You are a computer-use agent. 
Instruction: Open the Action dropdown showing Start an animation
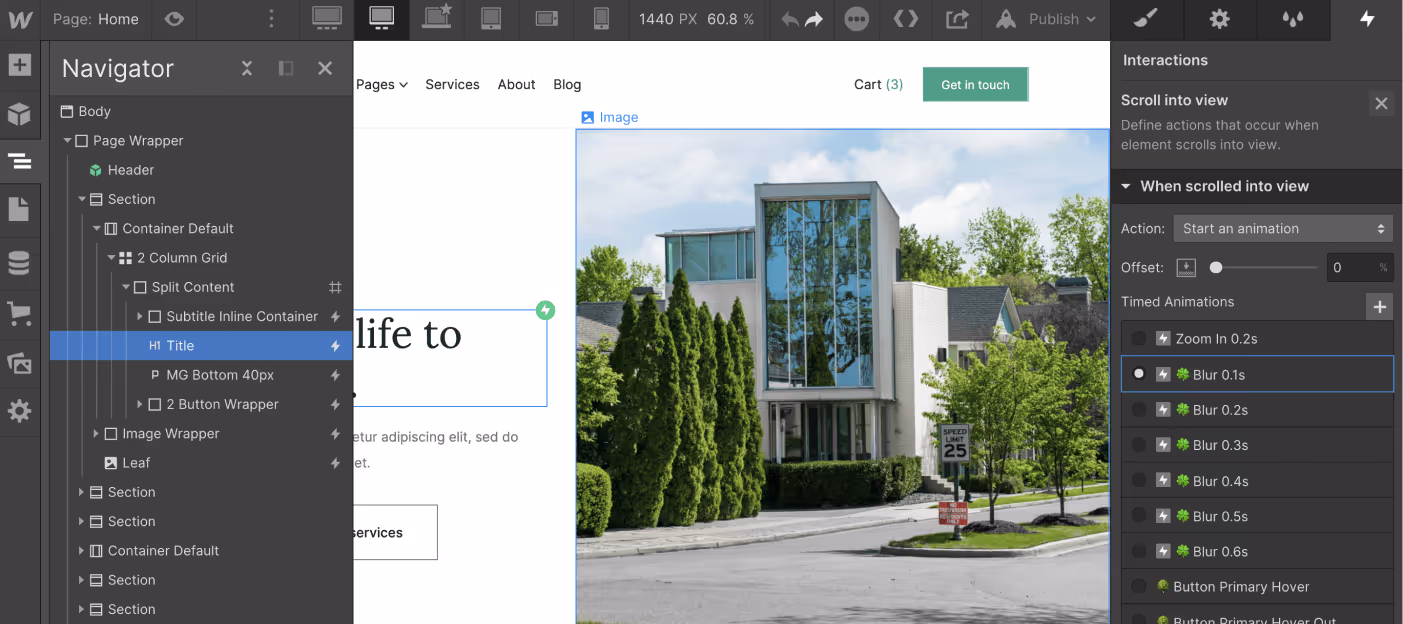coord(1283,228)
